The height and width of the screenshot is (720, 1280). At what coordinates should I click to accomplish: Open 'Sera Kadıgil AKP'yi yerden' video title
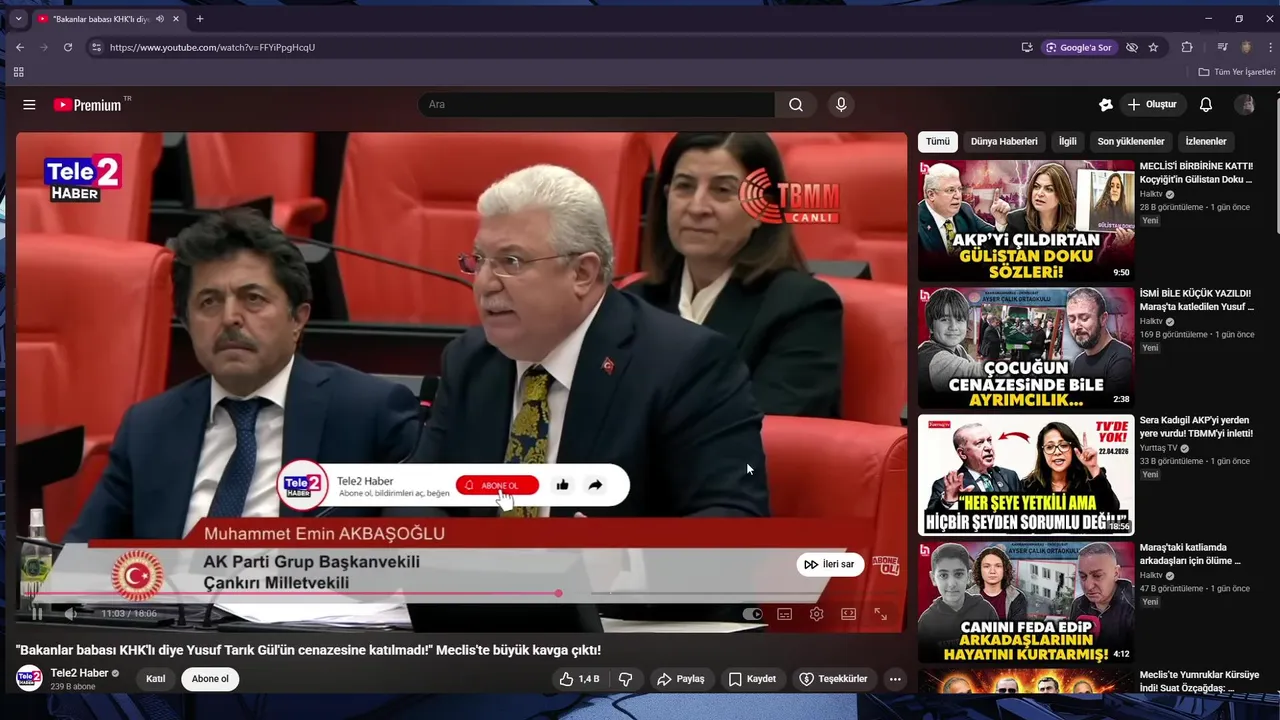click(1197, 427)
